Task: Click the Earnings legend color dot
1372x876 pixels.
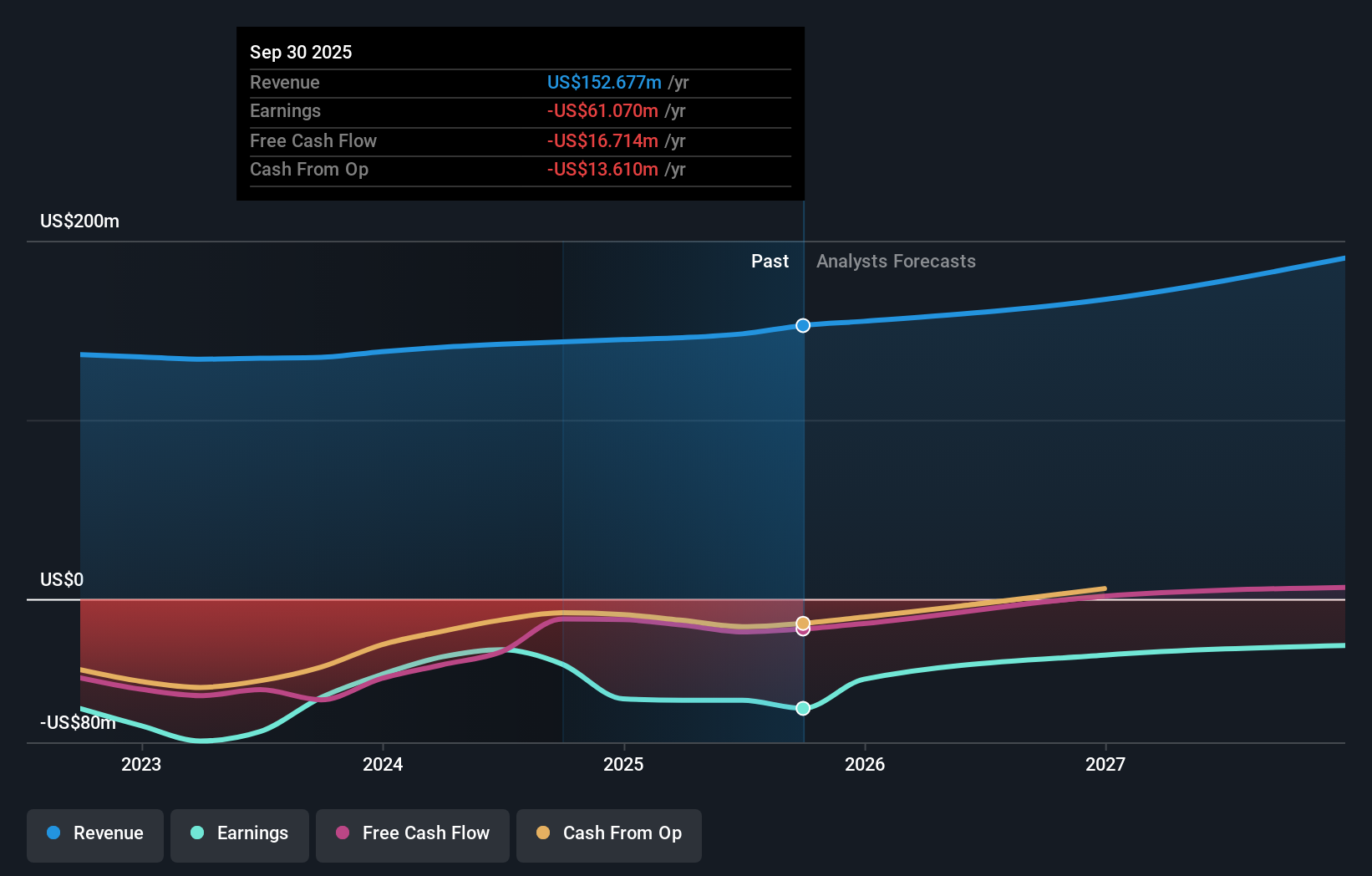Action: point(196,833)
